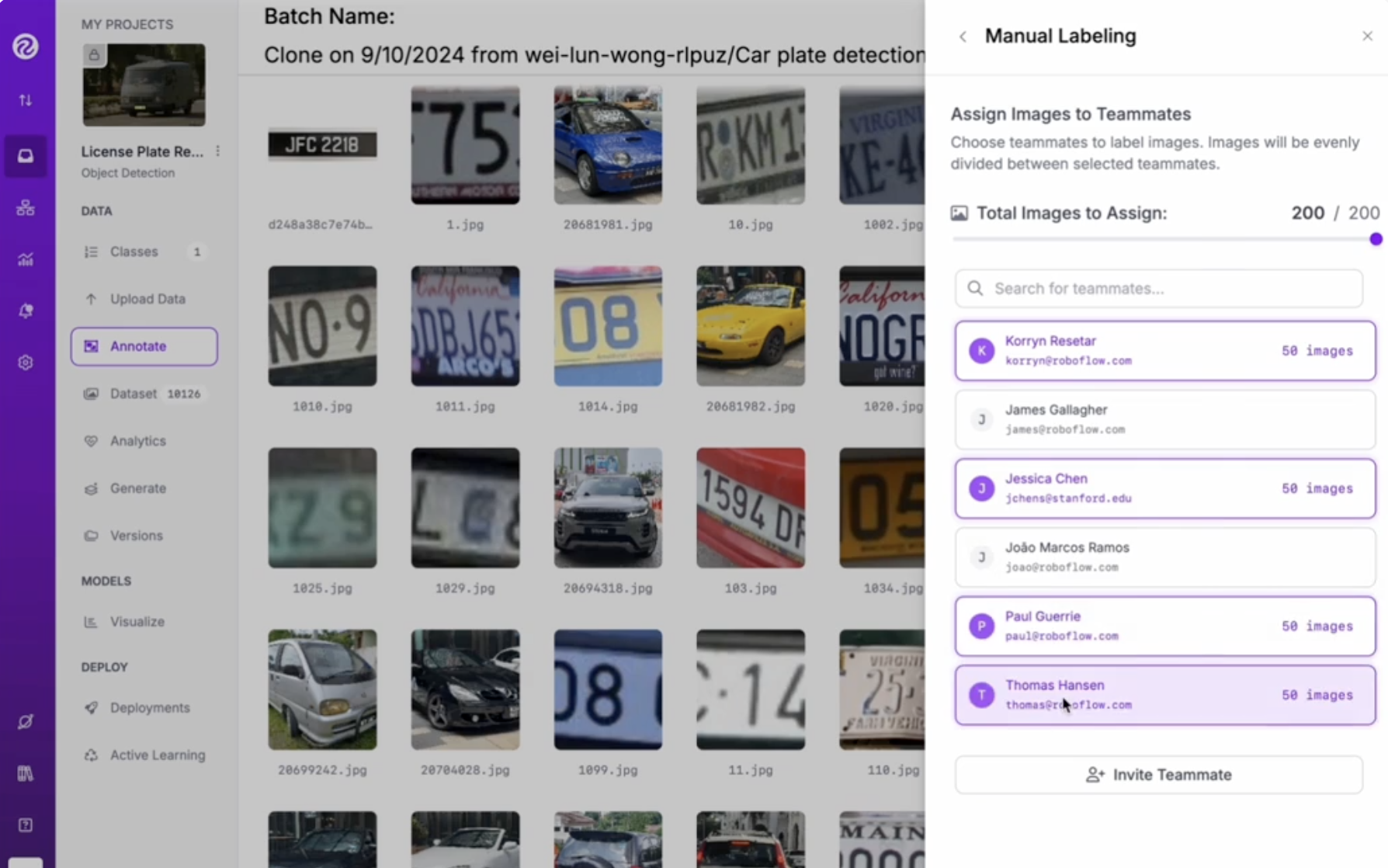
Task: Open the Roboflow logo home icon
Action: pos(25,47)
